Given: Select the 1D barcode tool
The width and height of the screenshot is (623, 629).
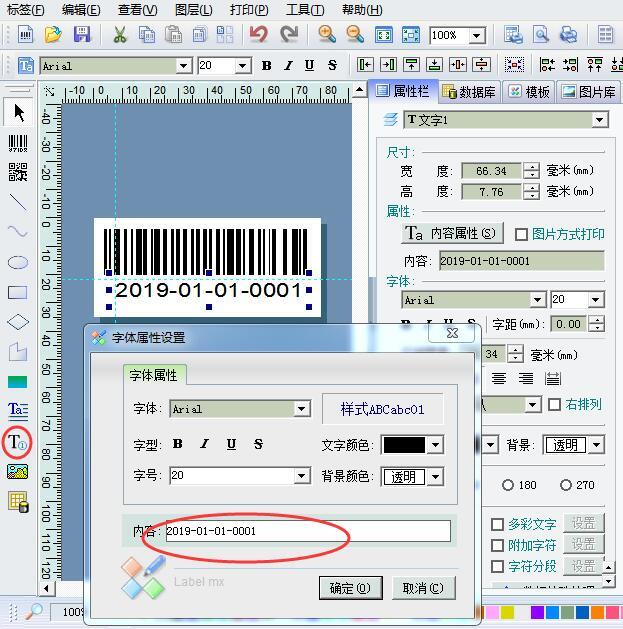Looking at the screenshot, I should 18,143.
